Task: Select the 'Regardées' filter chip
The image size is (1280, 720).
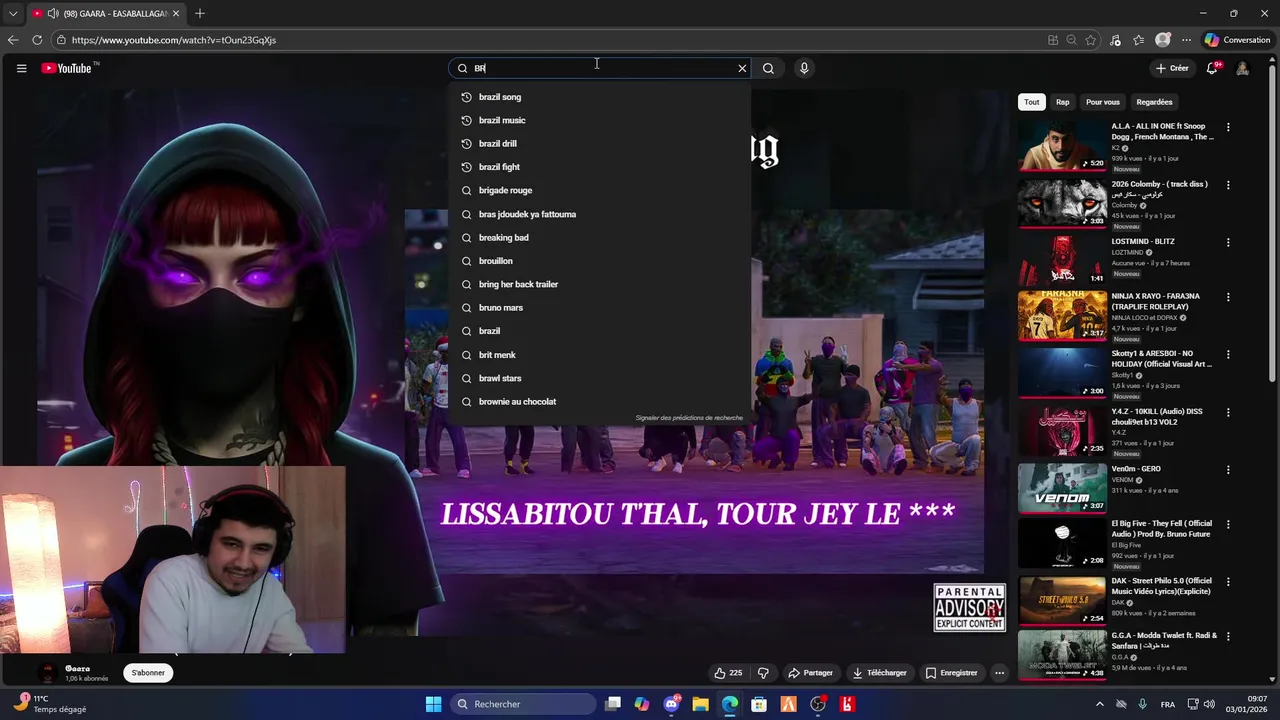Action: point(1154,102)
